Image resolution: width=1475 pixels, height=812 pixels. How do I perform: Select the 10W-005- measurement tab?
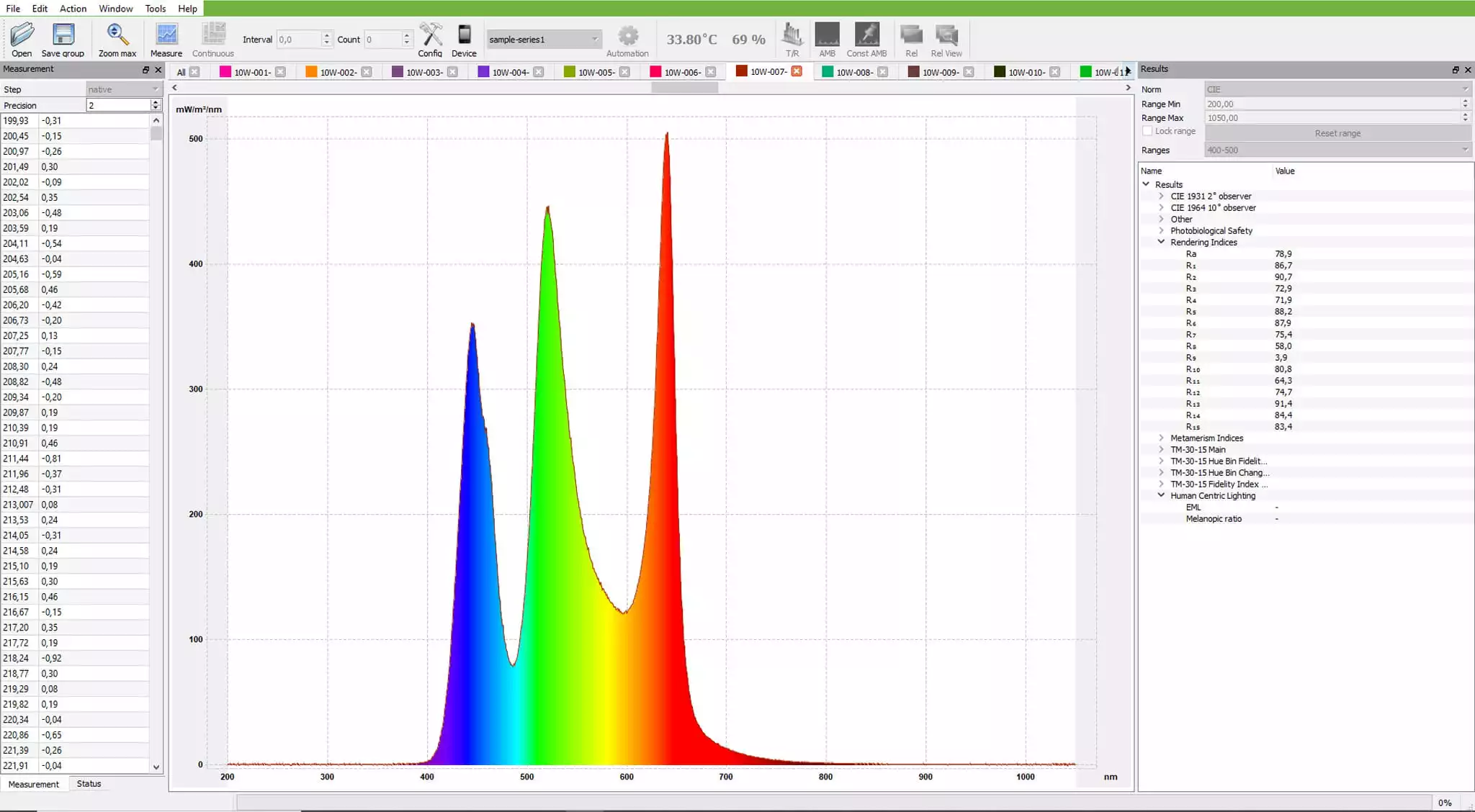tap(595, 72)
